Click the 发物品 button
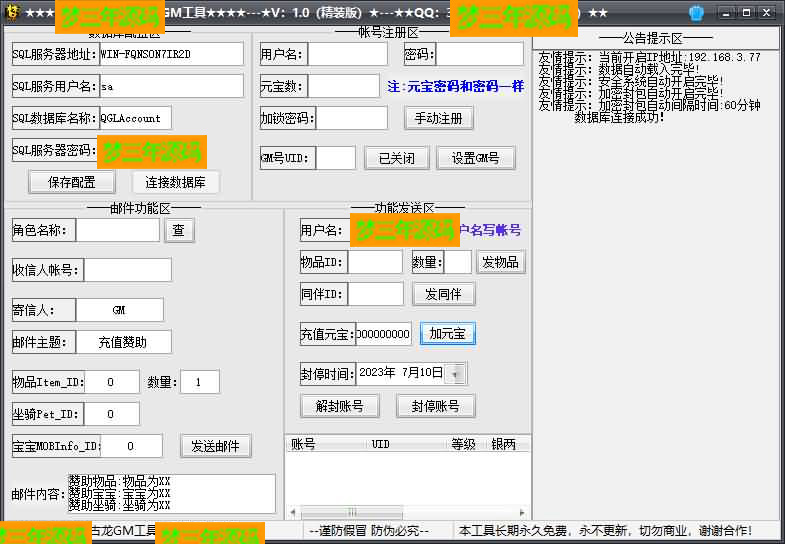The width and height of the screenshot is (785, 544). tap(500, 262)
